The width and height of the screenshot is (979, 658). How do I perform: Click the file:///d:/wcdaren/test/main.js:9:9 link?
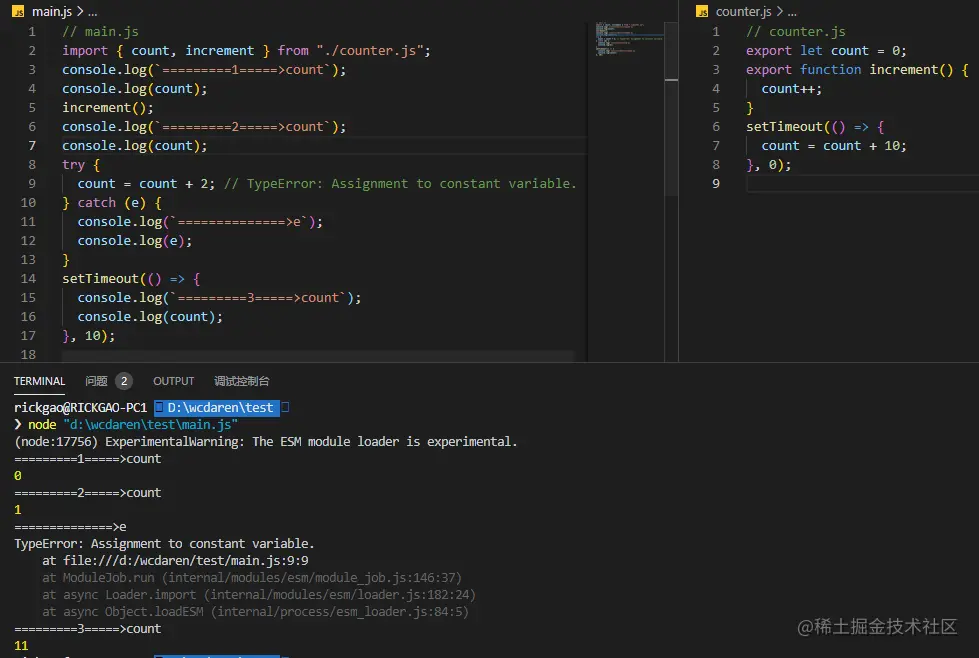[185, 561]
